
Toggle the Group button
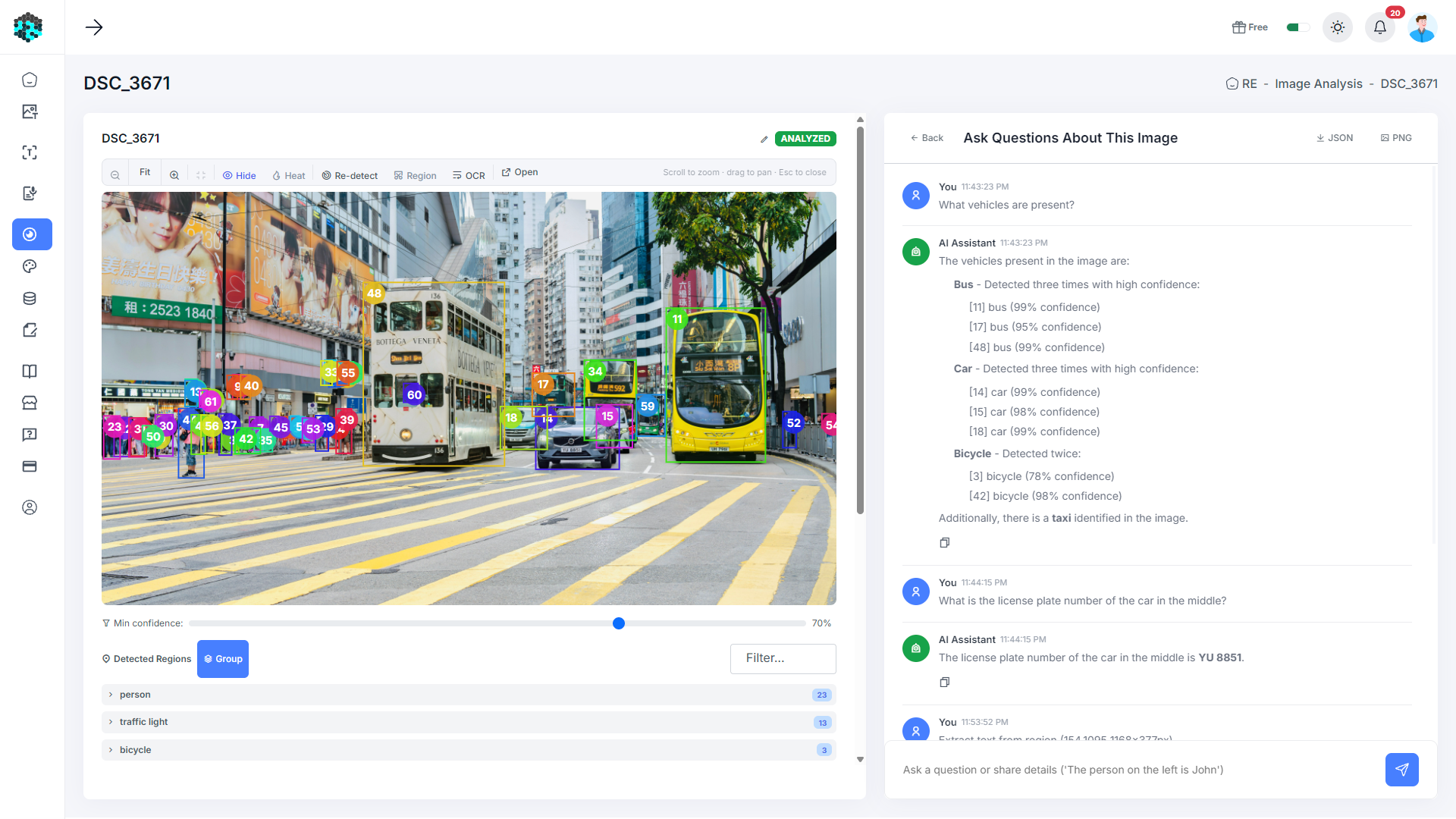click(223, 659)
